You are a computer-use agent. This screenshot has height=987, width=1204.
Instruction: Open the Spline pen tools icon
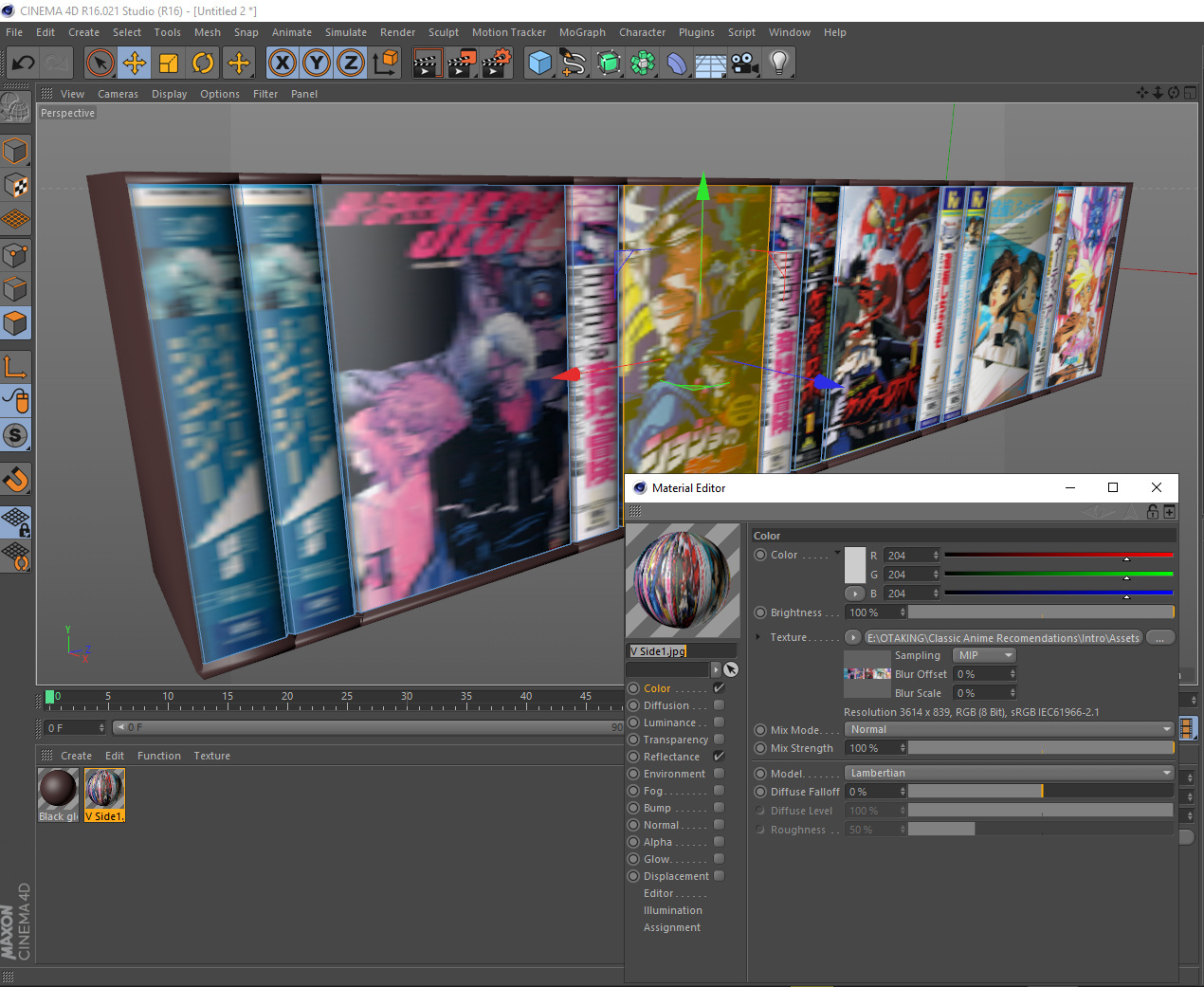pos(574,64)
